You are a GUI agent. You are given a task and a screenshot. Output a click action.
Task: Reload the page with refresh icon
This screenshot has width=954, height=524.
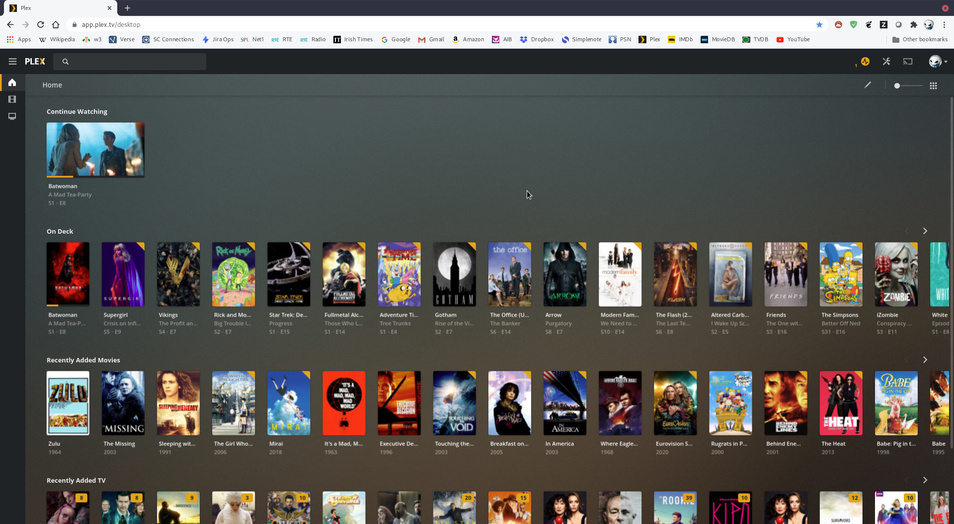pyautogui.click(x=40, y=24)
